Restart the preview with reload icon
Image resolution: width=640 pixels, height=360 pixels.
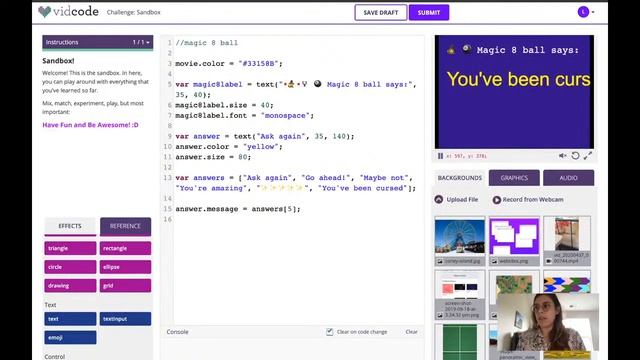575,156
